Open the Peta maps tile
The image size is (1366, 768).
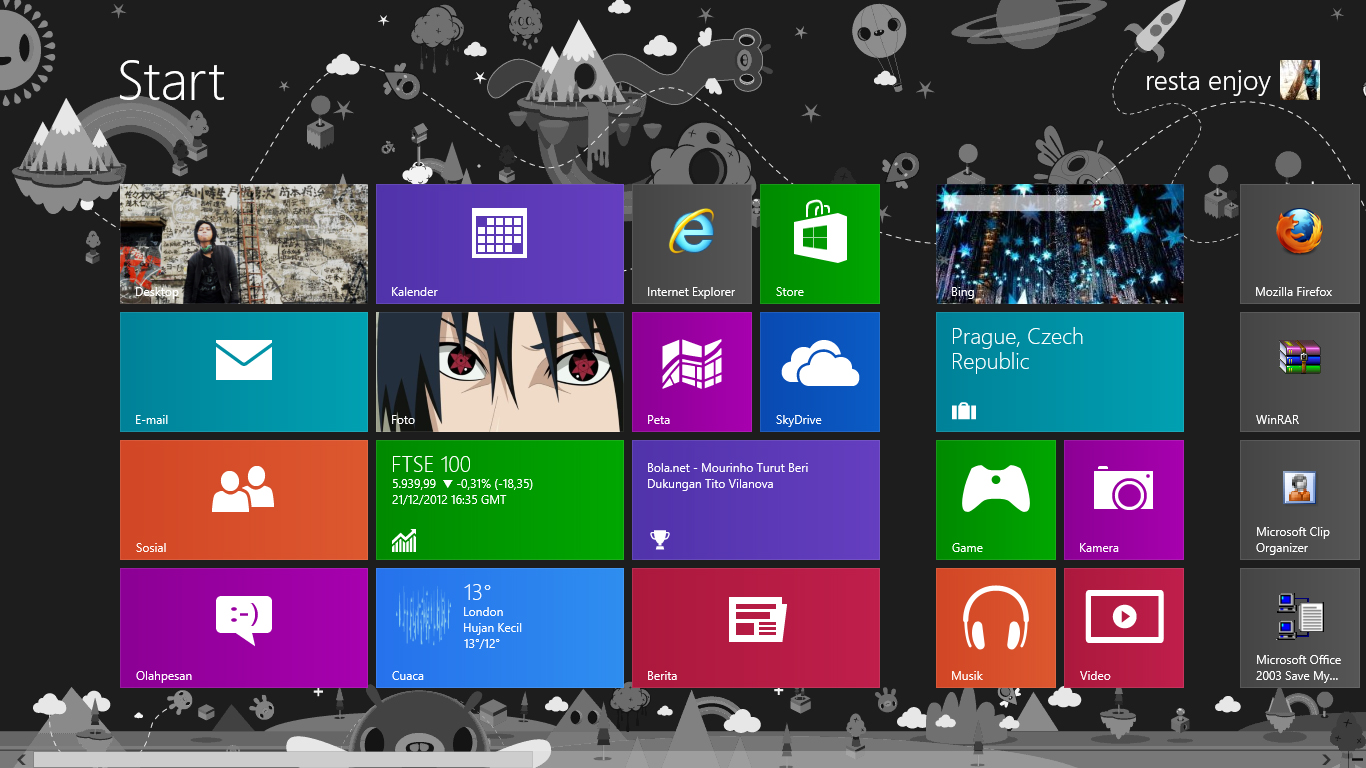(692, 372)
